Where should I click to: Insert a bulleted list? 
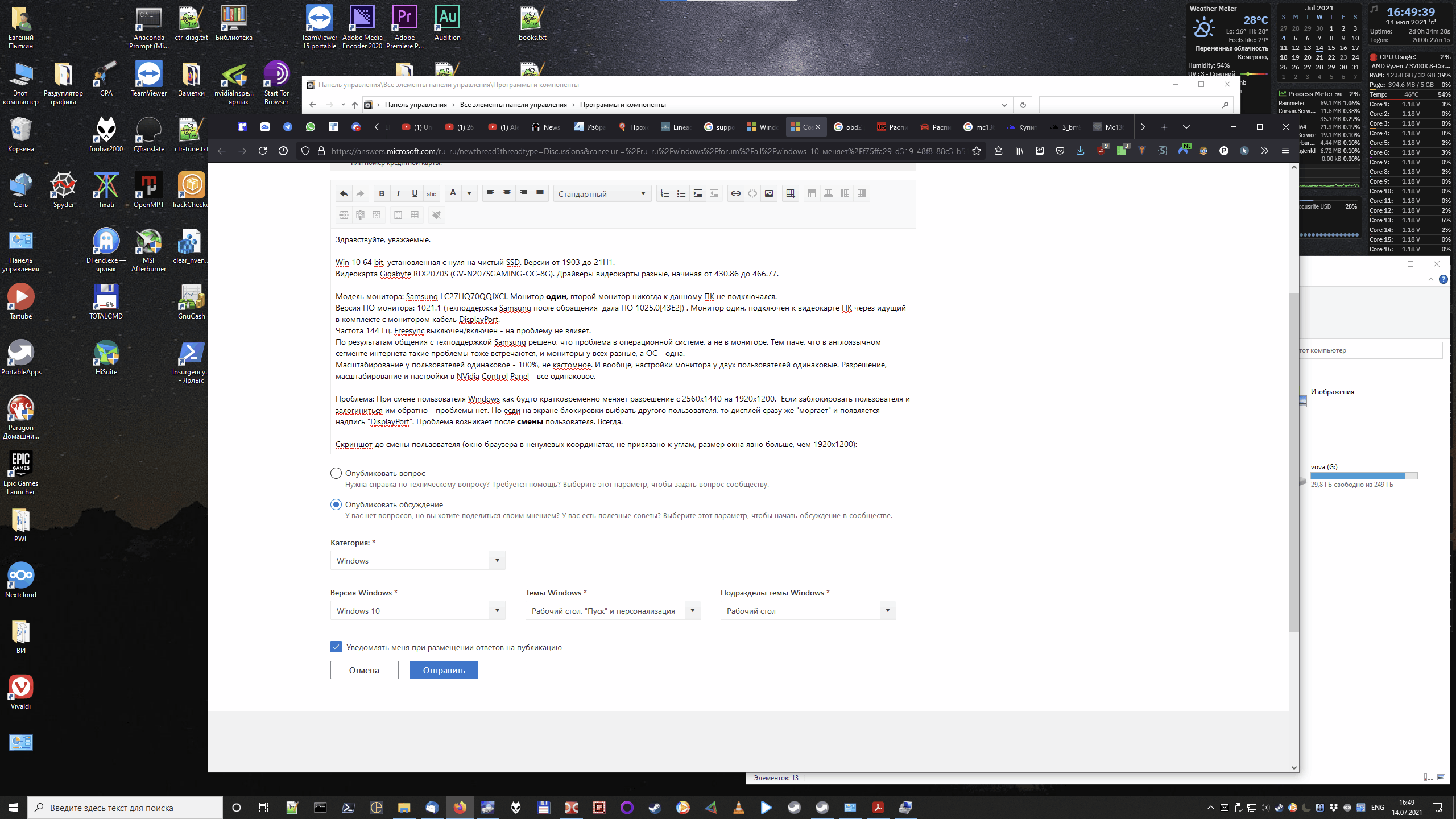coord(681,193)
